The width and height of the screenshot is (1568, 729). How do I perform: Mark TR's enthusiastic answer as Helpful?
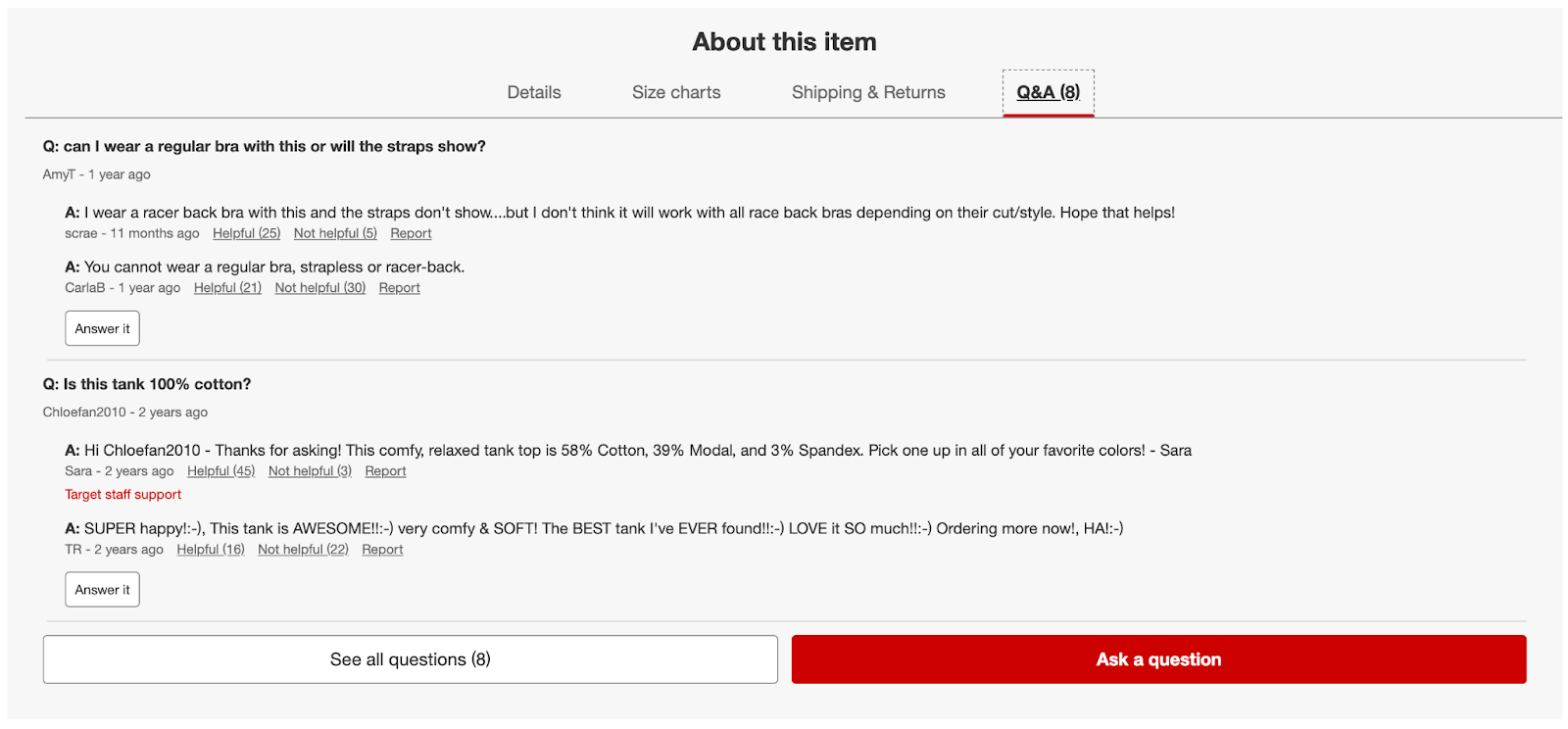tap(210, 549)
